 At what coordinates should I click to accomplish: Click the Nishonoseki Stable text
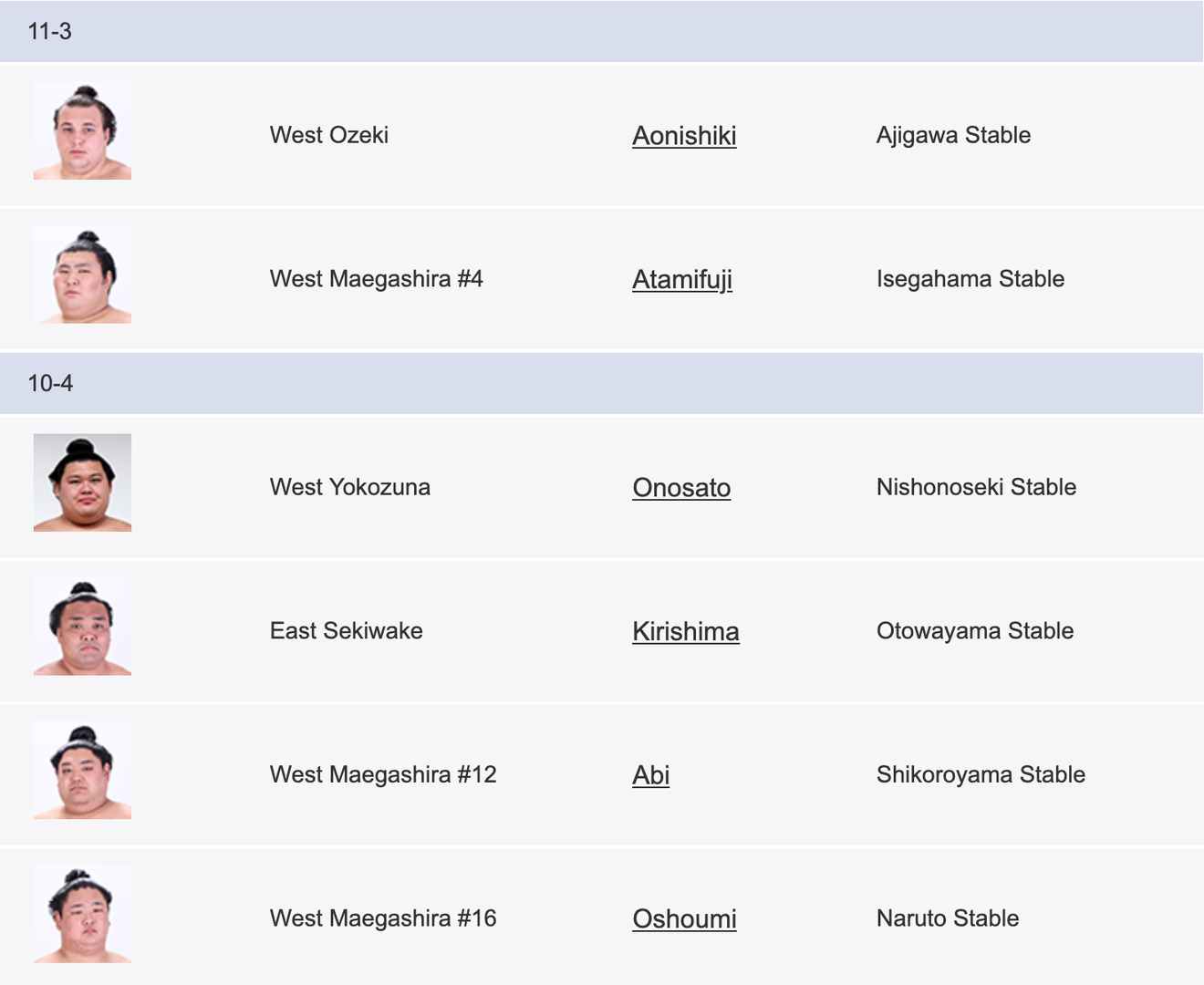[x=976, y=487]
